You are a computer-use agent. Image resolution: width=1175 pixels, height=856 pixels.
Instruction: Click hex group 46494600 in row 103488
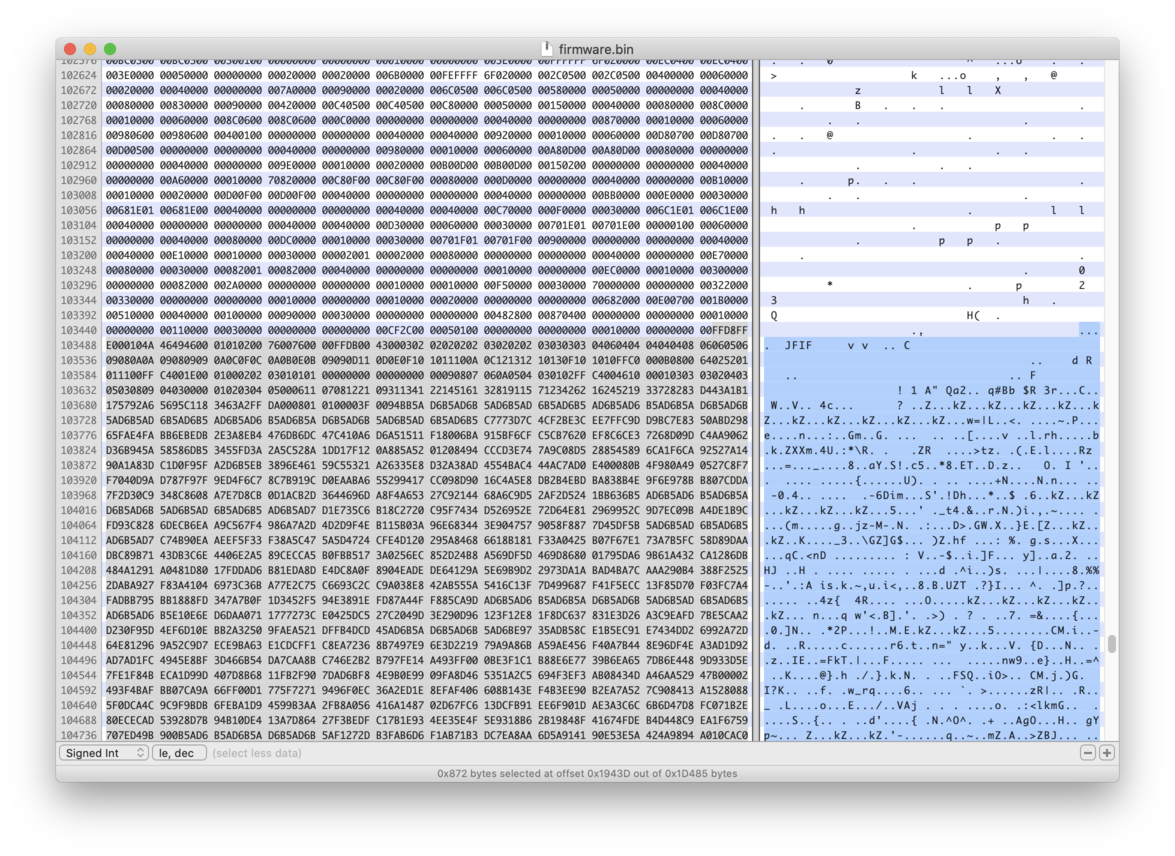tap(184, 346)
